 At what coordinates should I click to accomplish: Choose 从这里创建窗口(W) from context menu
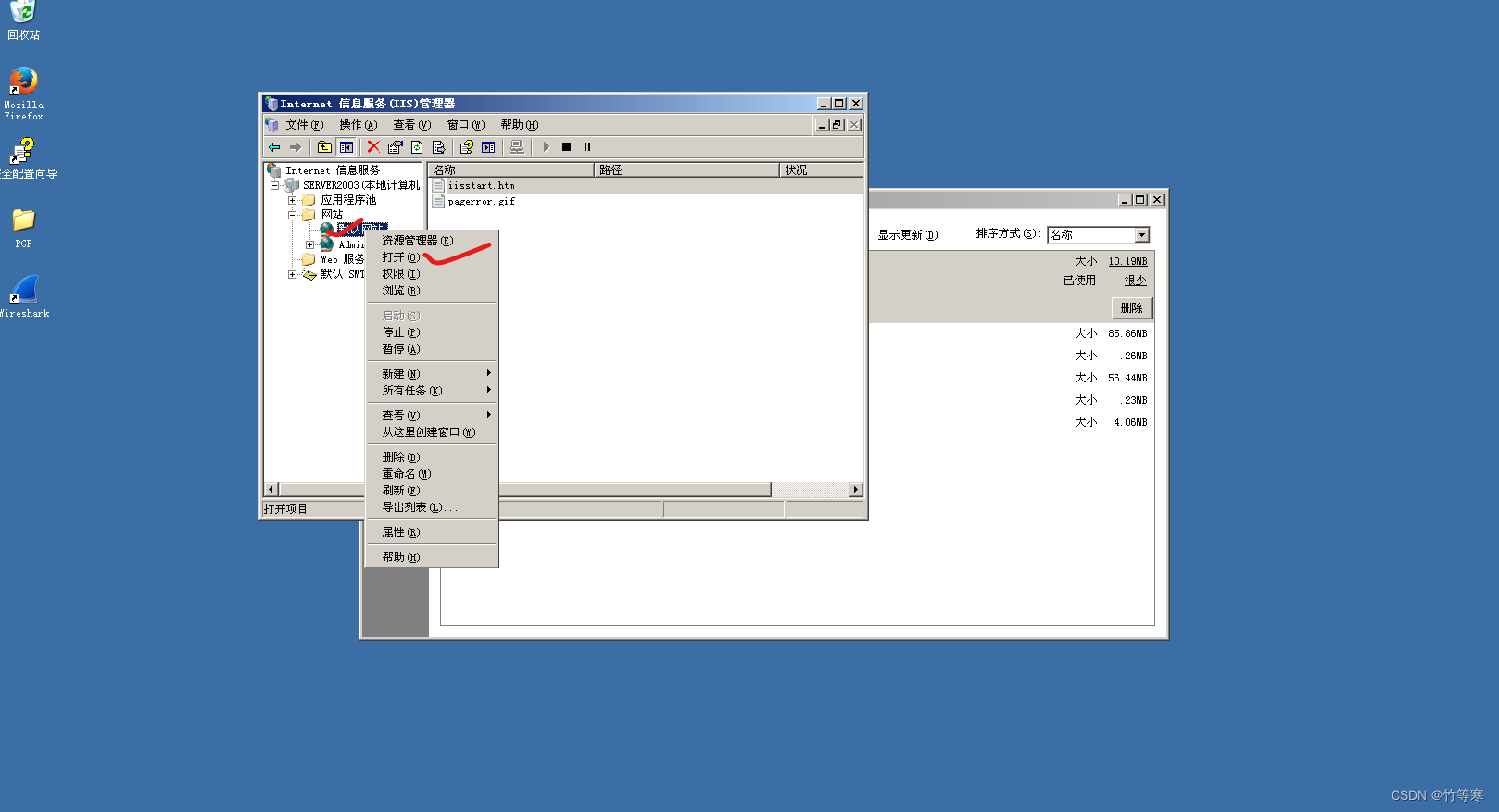(x=432, y=432)
